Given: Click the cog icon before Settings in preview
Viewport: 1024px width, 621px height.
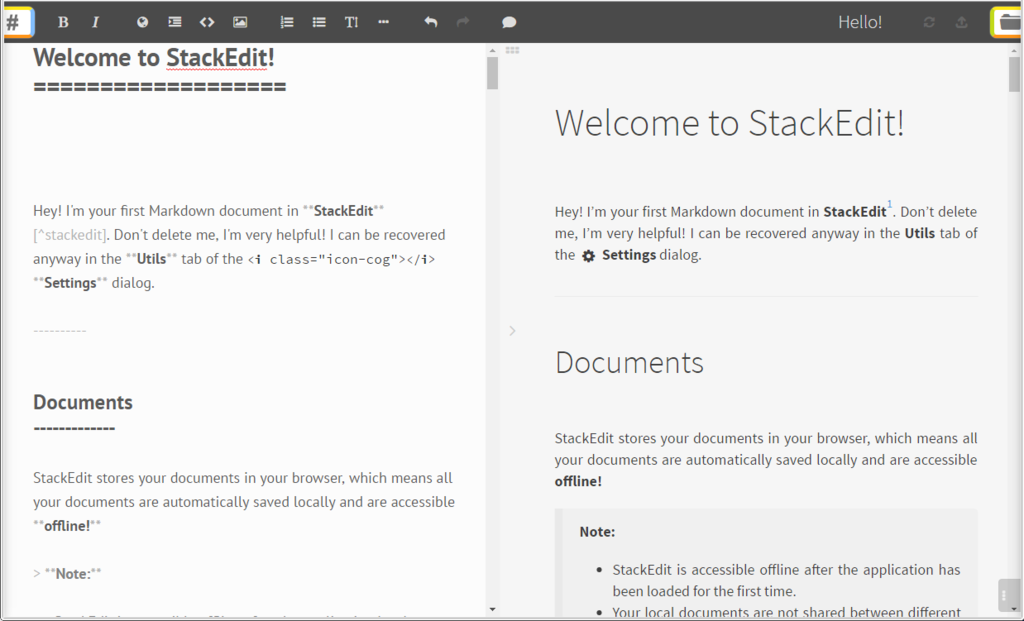Looking at the screenshot, I should tap(588, 256).
